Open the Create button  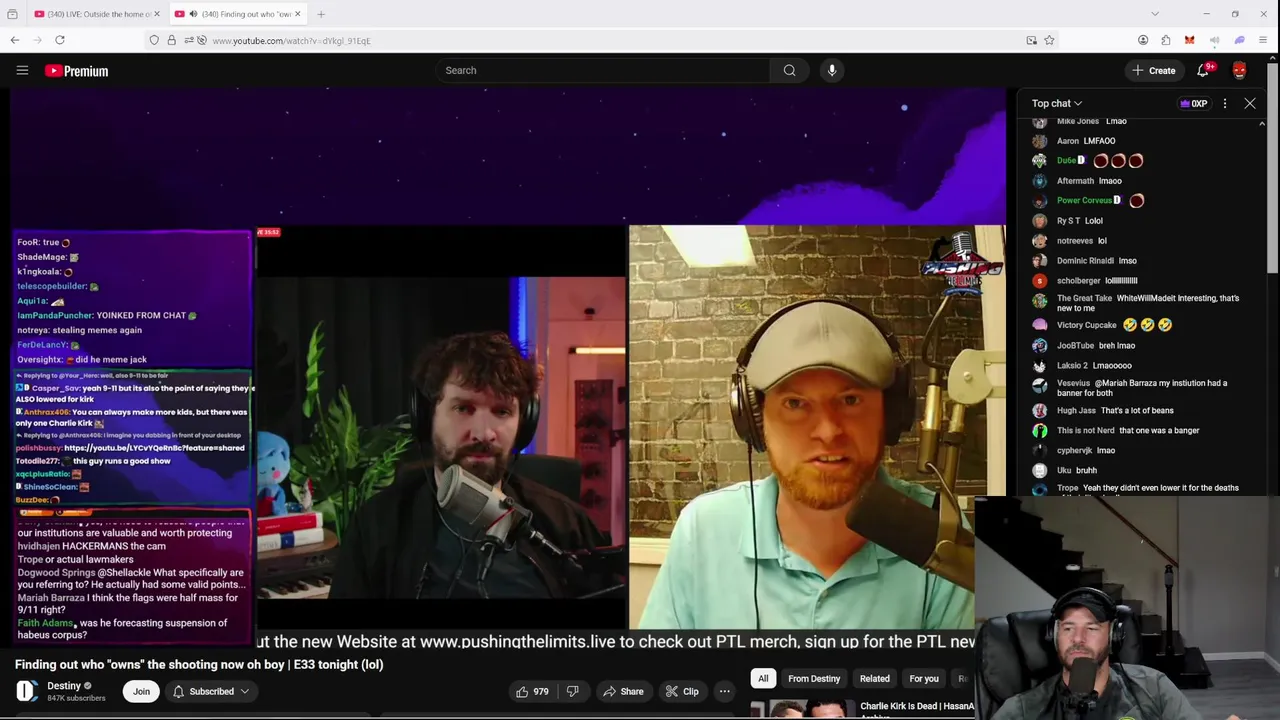tap(1153, 70)
